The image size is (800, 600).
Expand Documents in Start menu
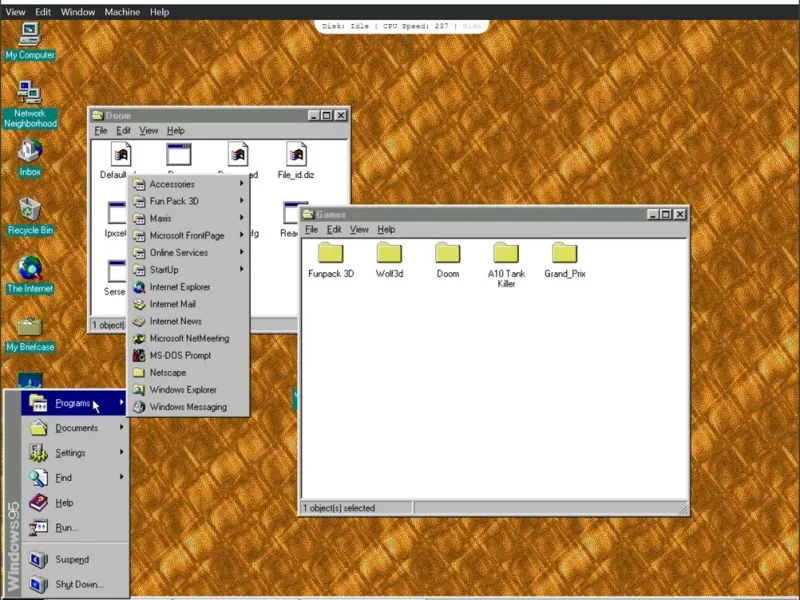point(74,428)
